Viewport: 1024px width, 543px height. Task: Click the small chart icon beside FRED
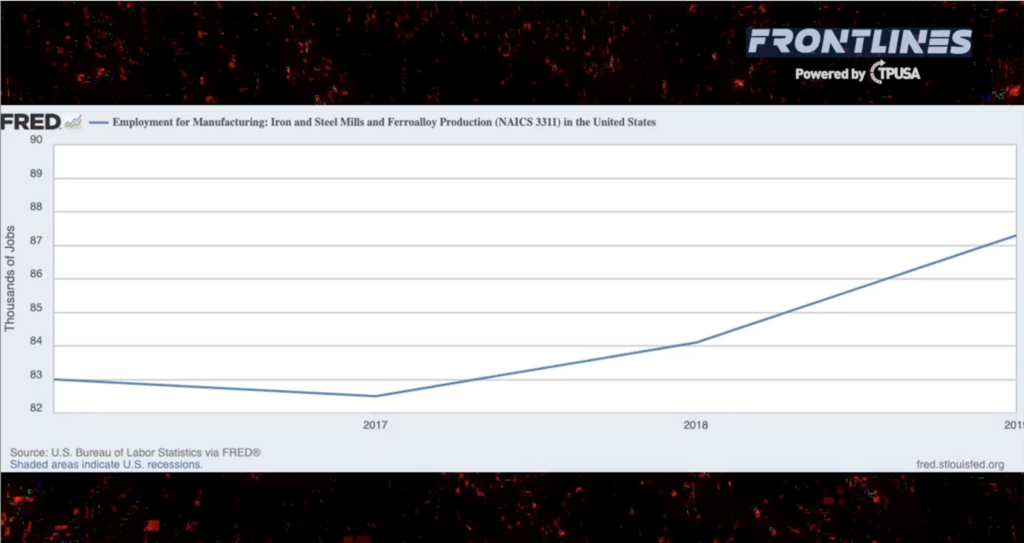[73, 122]
